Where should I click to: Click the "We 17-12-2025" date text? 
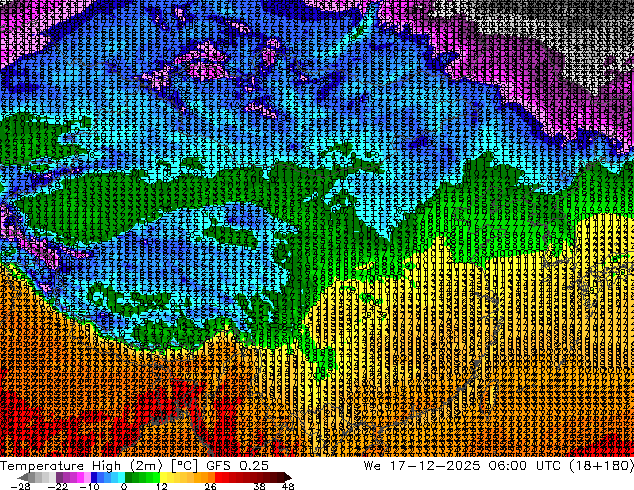pyautogui.click(x=422, y=466)
